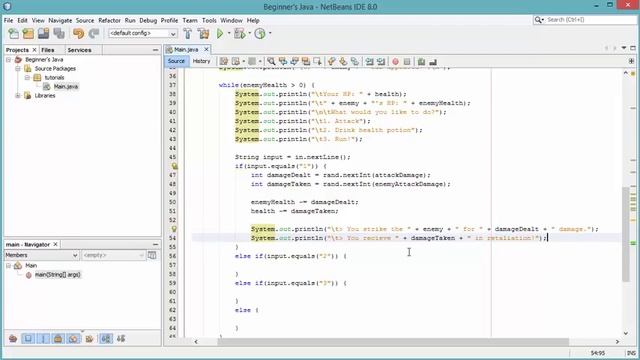Screen dimensions: 640x360
Task: Open the Tools menu
Action: coord(209,20)
